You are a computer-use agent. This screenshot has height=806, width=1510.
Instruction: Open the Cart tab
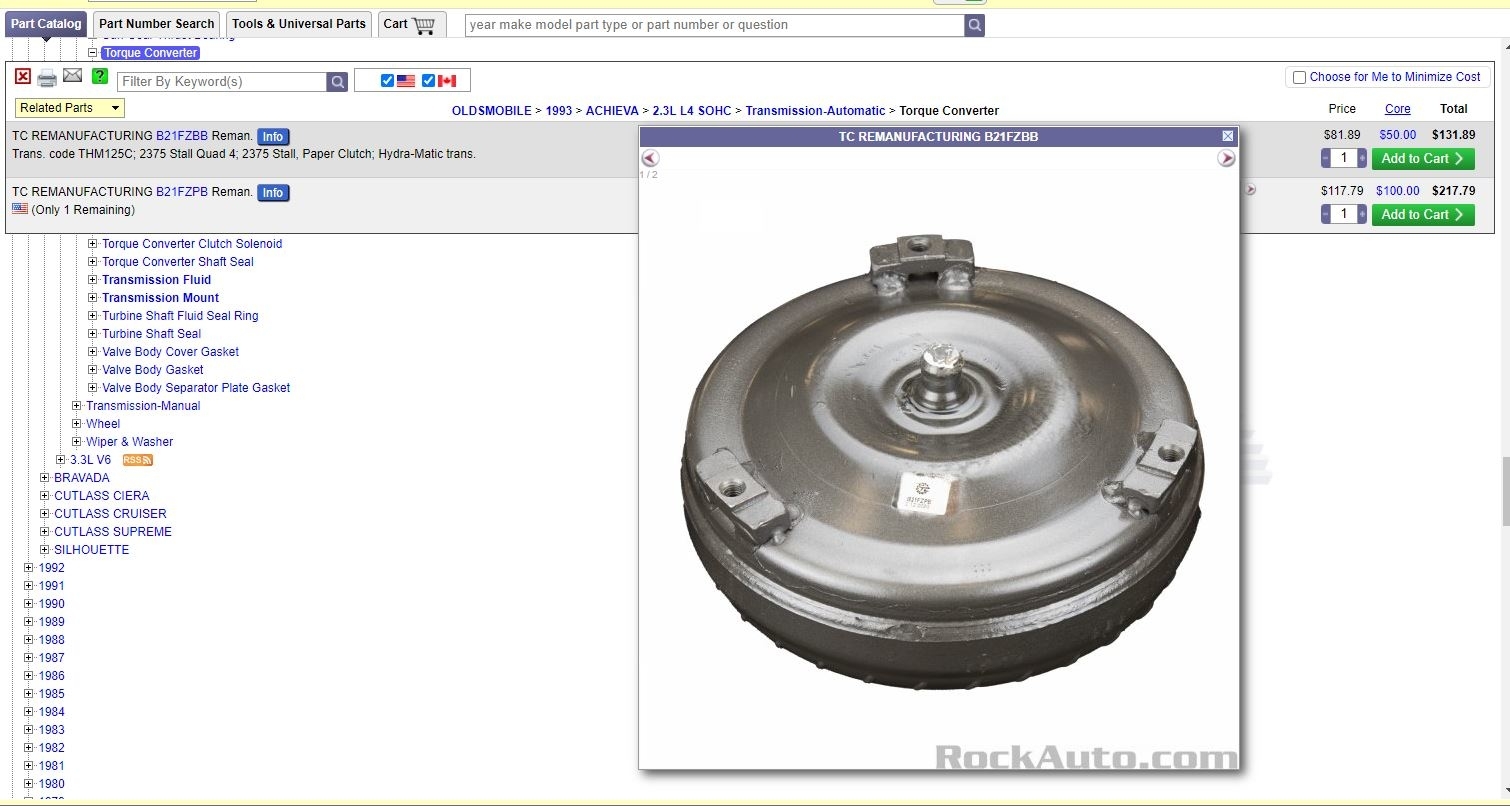click(411, 24)
